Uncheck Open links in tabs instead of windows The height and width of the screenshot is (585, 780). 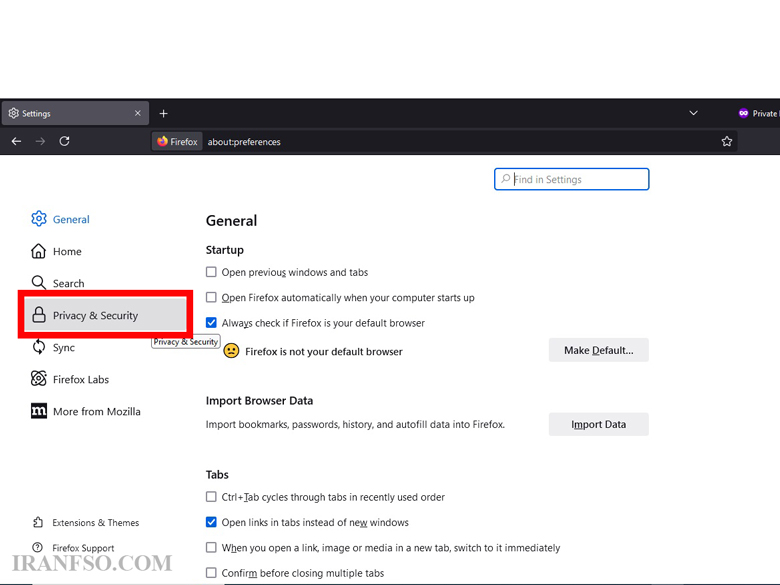coord(211,522)
